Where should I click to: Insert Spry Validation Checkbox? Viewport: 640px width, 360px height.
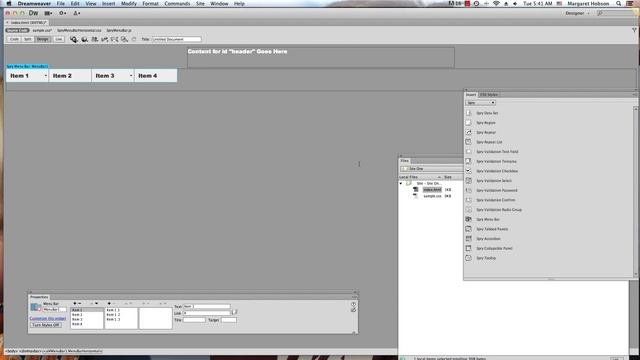click(497, 171)
